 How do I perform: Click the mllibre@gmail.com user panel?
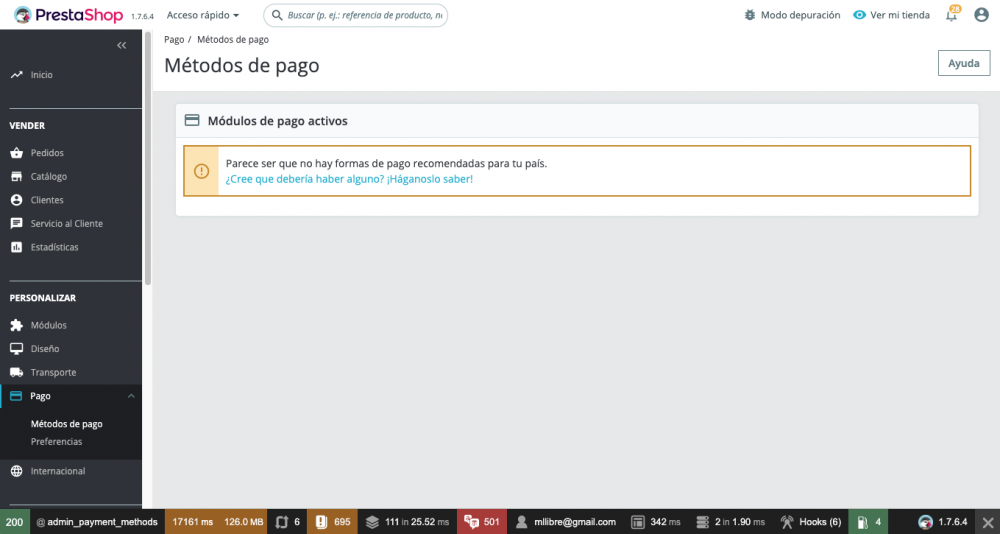point(566,522)
